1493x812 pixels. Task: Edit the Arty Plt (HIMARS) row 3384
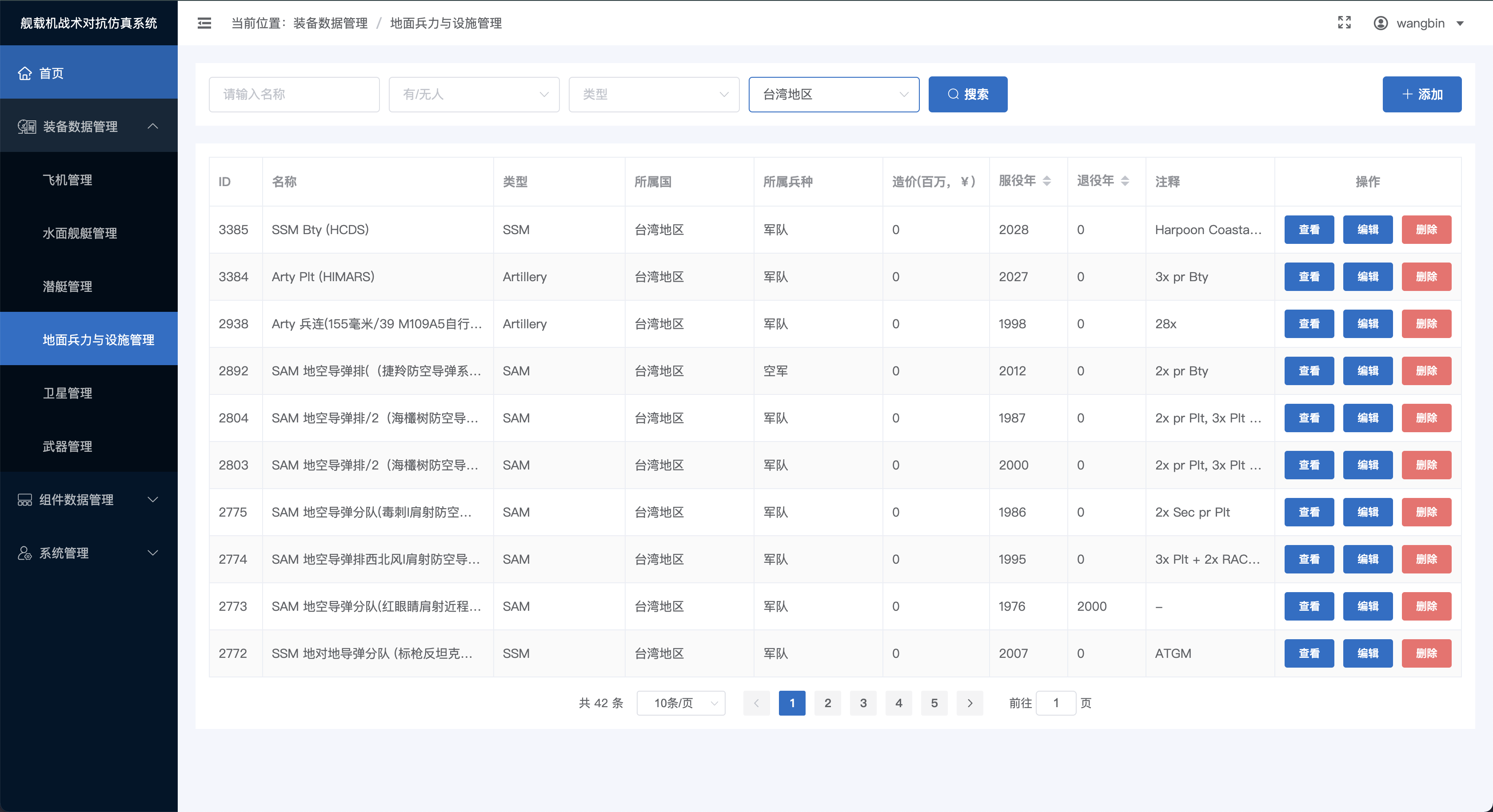1367,276
